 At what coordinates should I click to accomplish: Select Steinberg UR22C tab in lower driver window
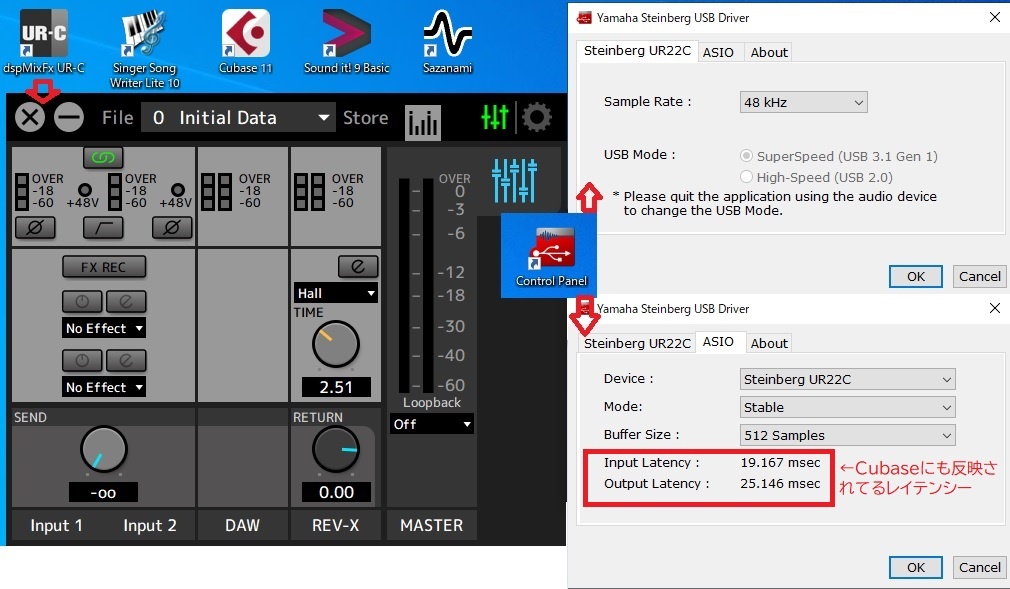(x=637, y=343)
